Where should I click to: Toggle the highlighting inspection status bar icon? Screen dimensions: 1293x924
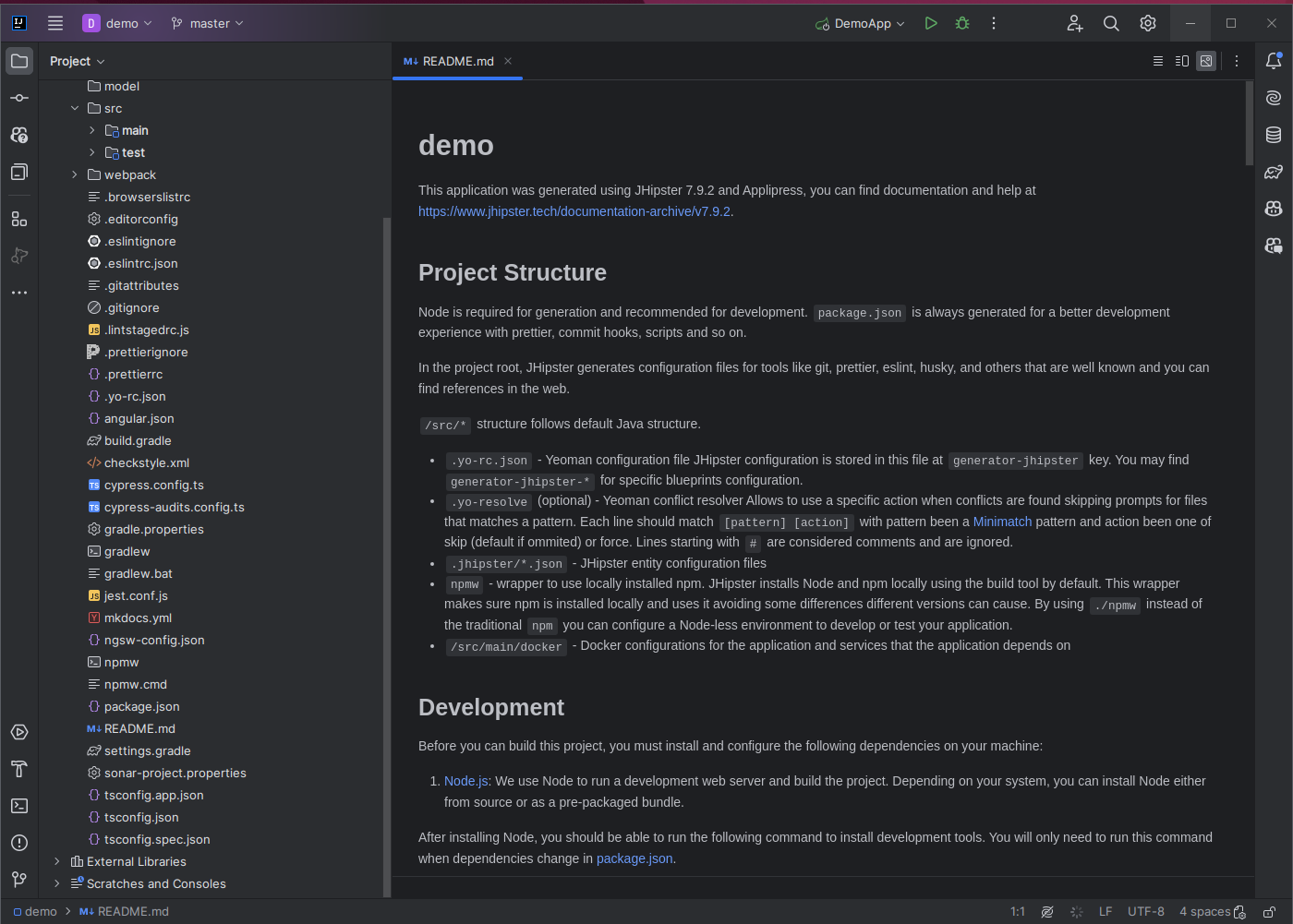click(x=1047, y=912)
